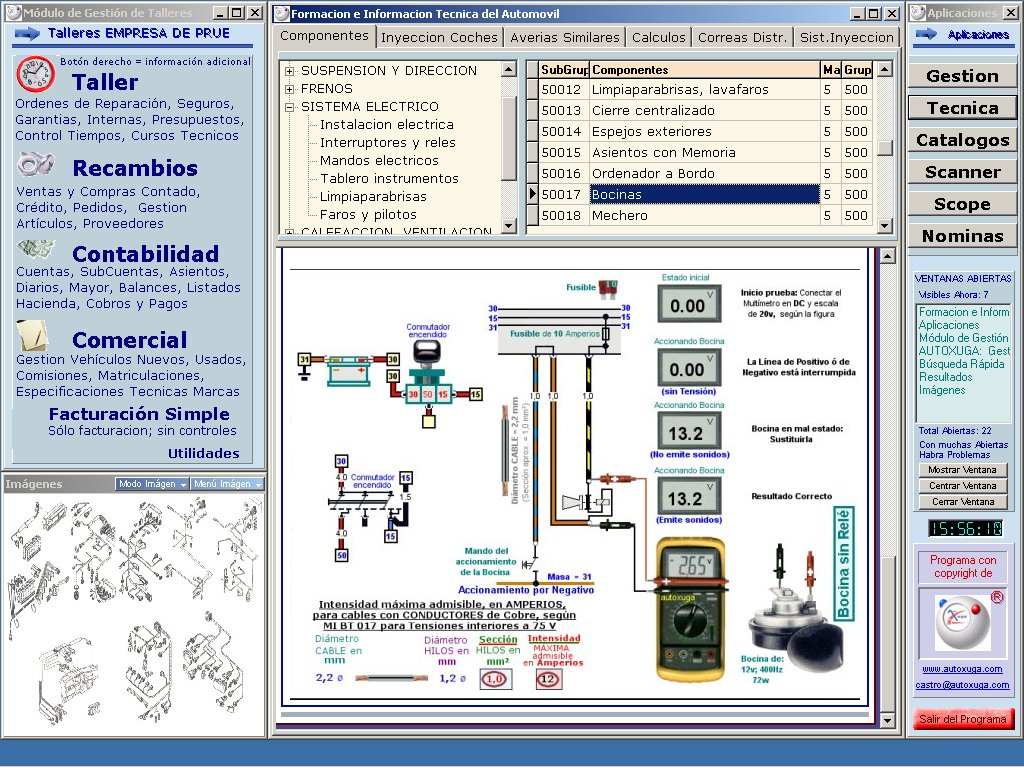
Task: Click the blue arrow icon in Aplicaciones window
Action: coord(927,34)
